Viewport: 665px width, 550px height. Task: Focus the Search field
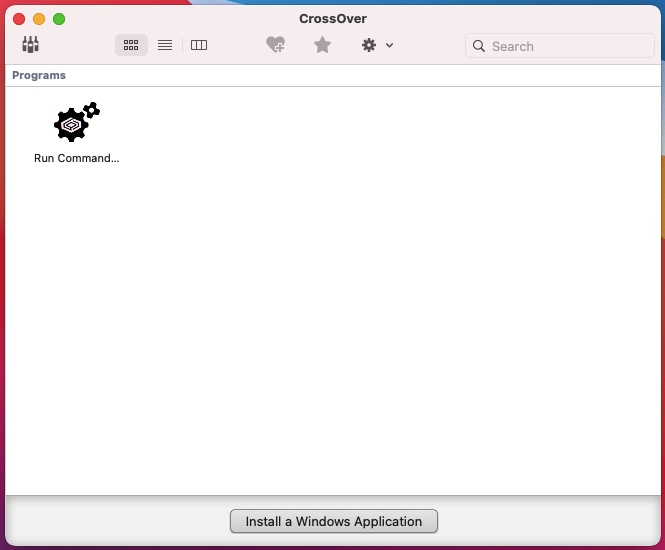560,46
